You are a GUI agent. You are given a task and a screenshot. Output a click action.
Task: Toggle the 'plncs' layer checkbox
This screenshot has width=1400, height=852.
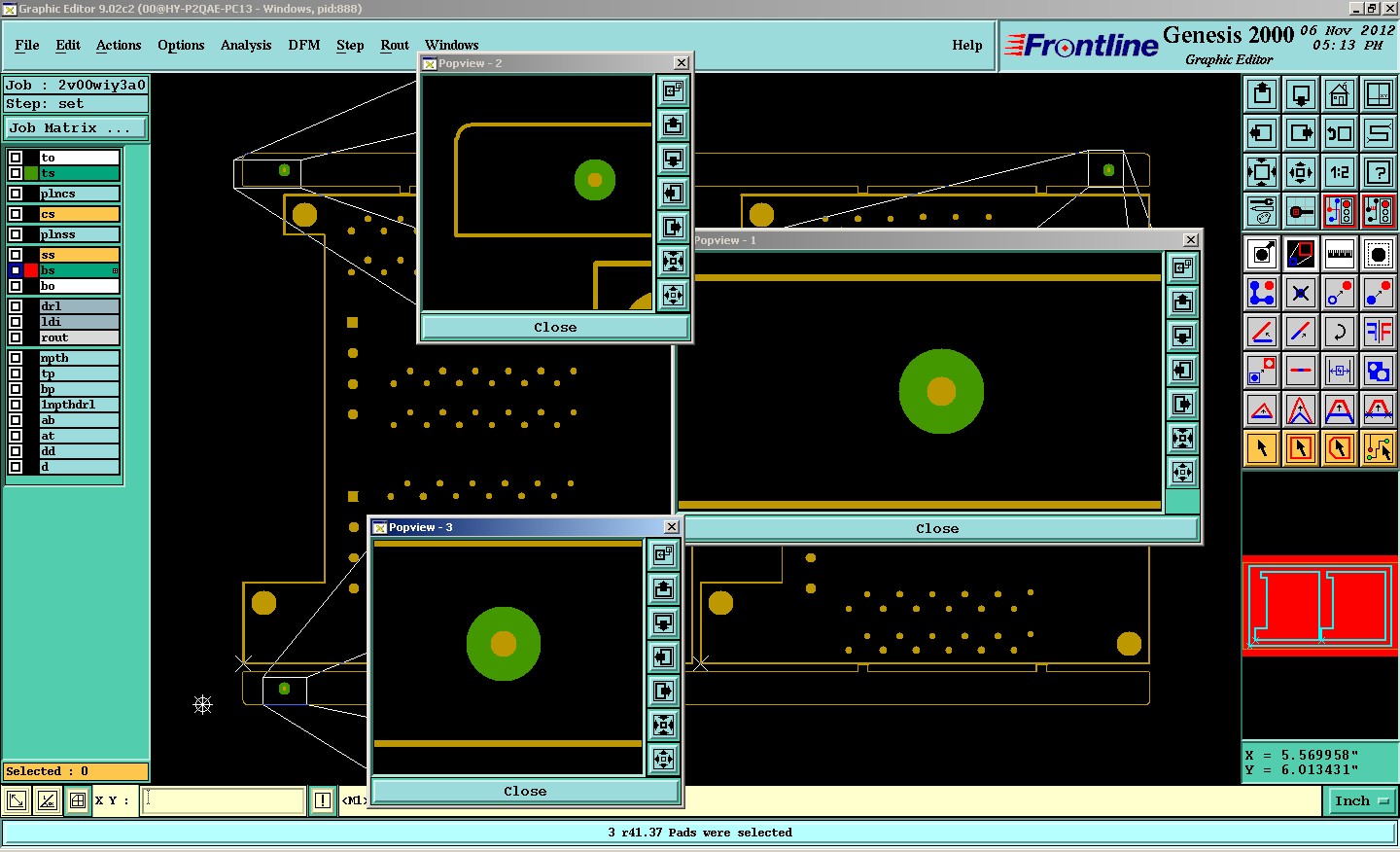16,194
